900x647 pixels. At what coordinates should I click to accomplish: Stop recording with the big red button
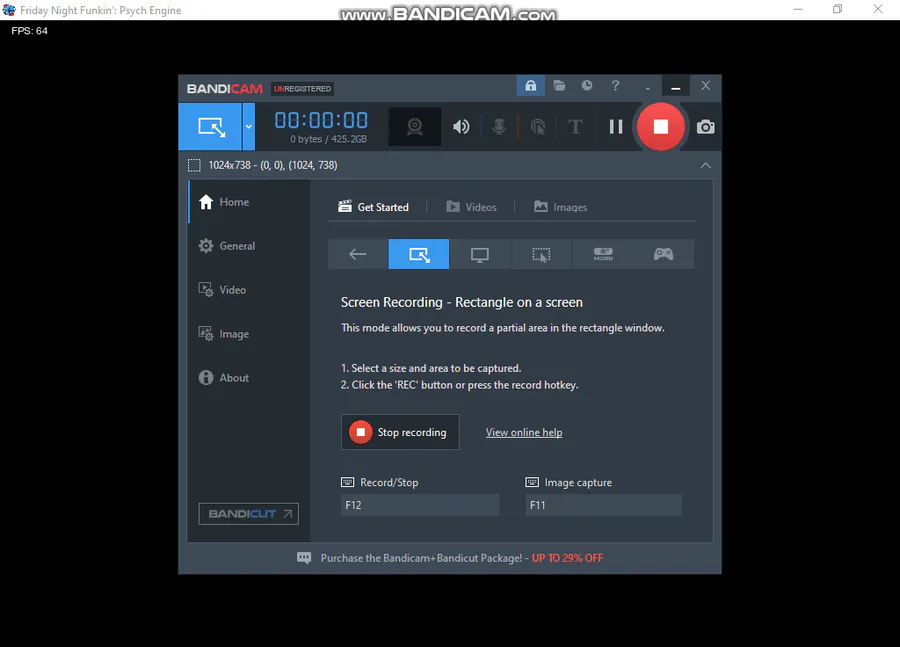coord(661,126)
